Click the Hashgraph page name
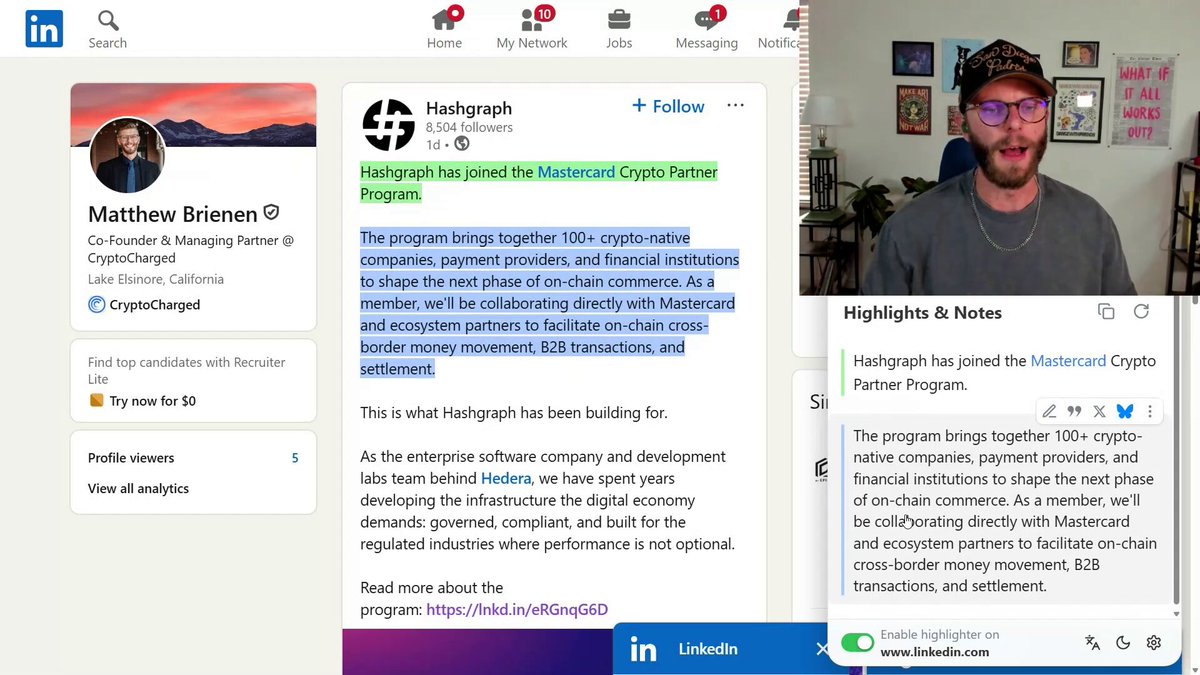Screen dimensions: 1200x675 (469, 108)
